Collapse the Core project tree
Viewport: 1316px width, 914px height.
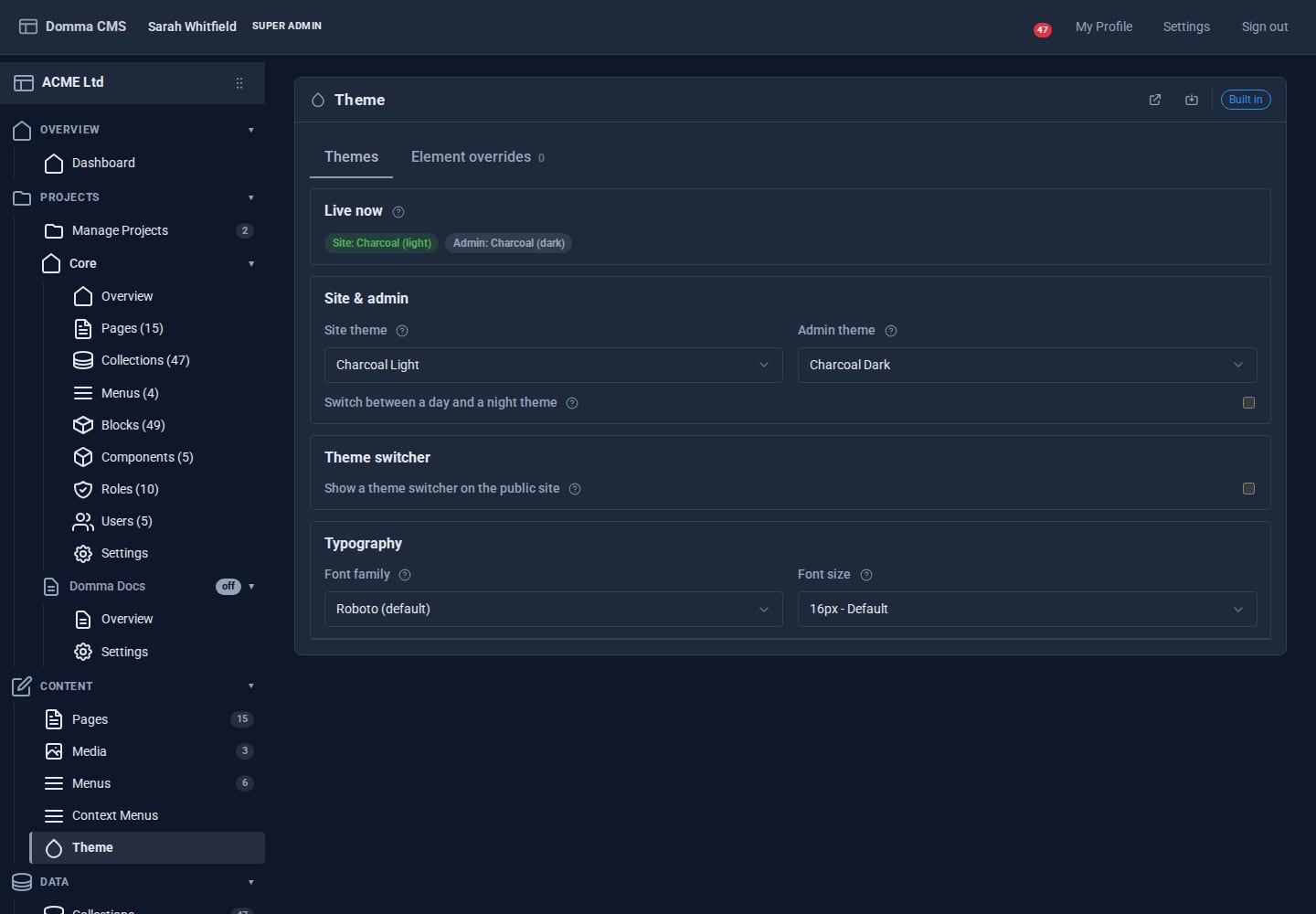click(x=251, y=265)
